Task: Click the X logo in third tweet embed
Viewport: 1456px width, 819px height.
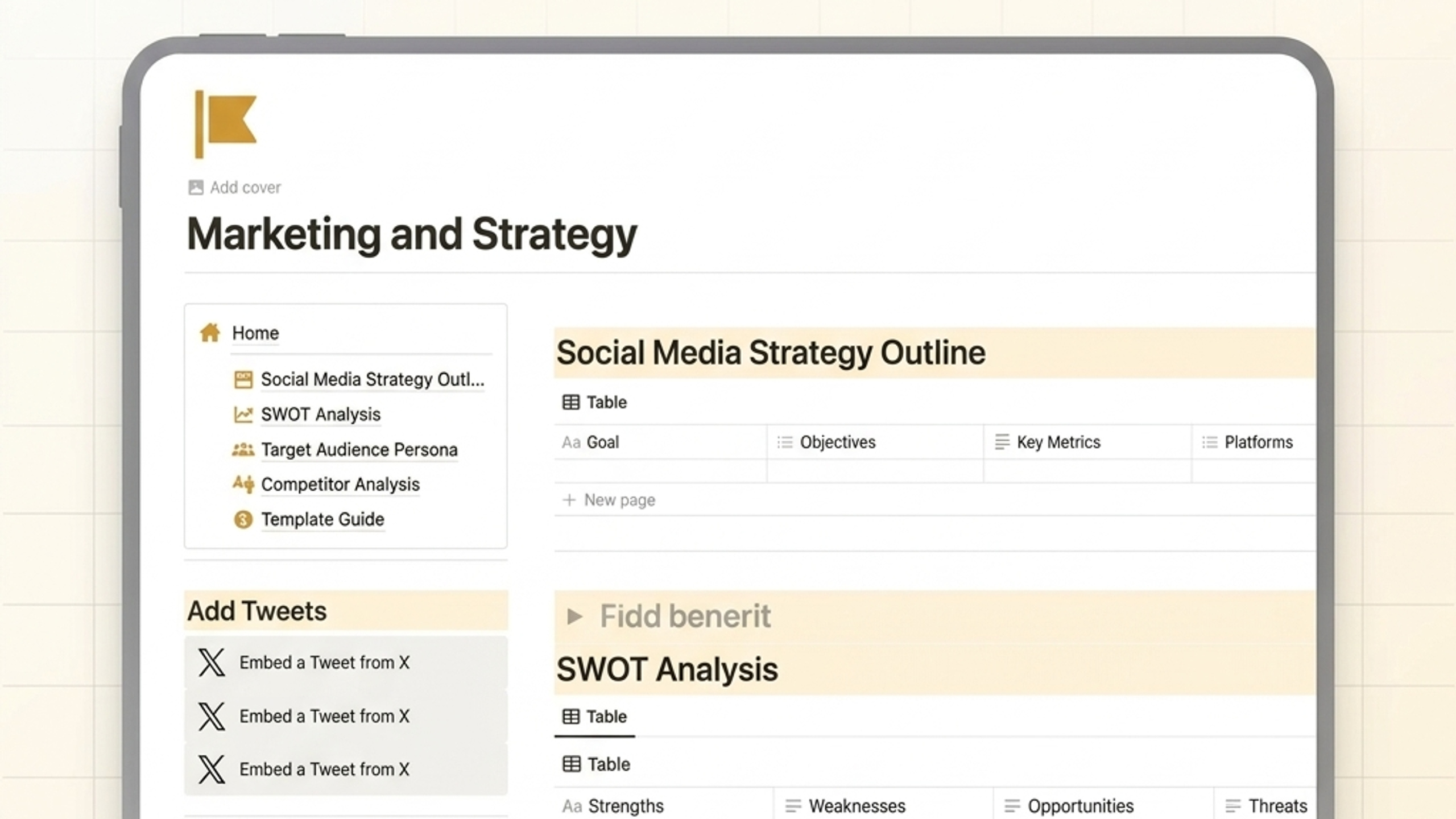Action: 212,770
